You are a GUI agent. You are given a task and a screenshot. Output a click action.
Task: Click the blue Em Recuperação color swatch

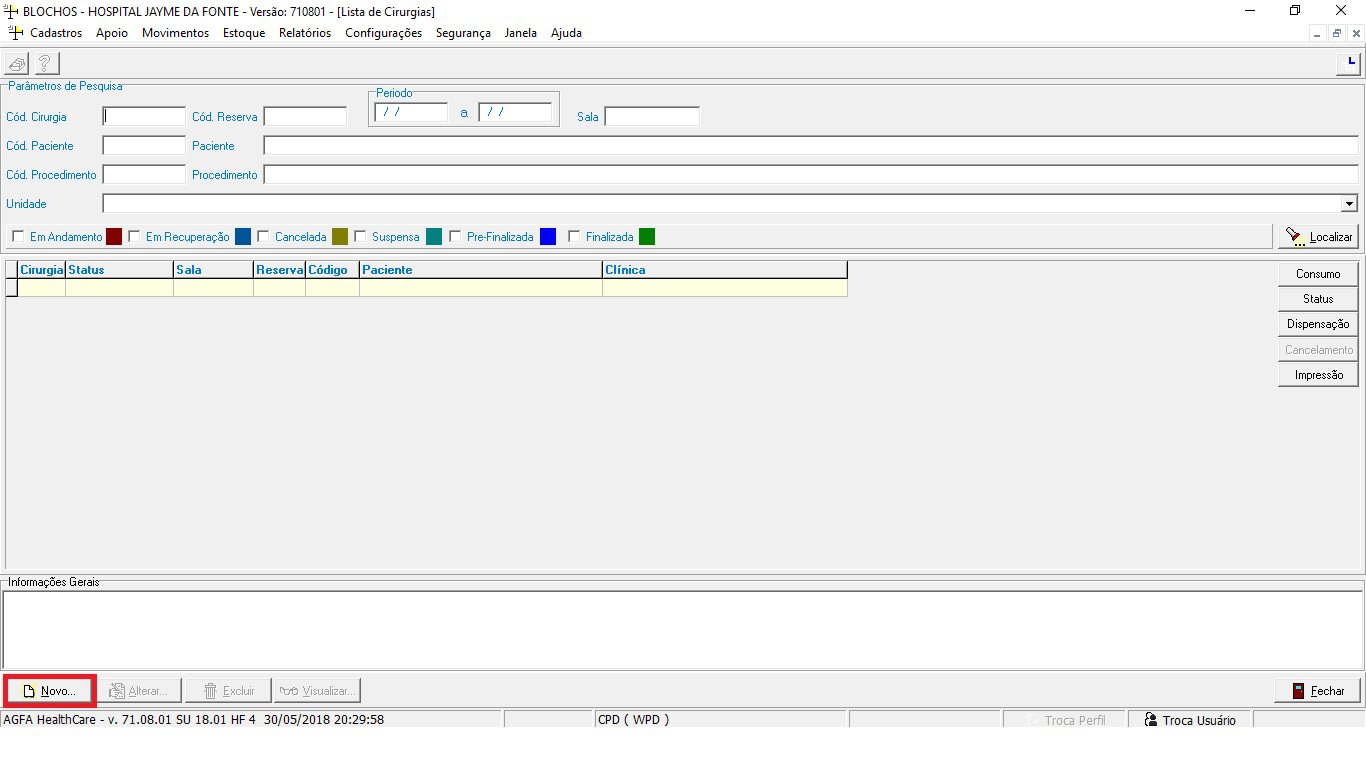[x=243, y=237]
